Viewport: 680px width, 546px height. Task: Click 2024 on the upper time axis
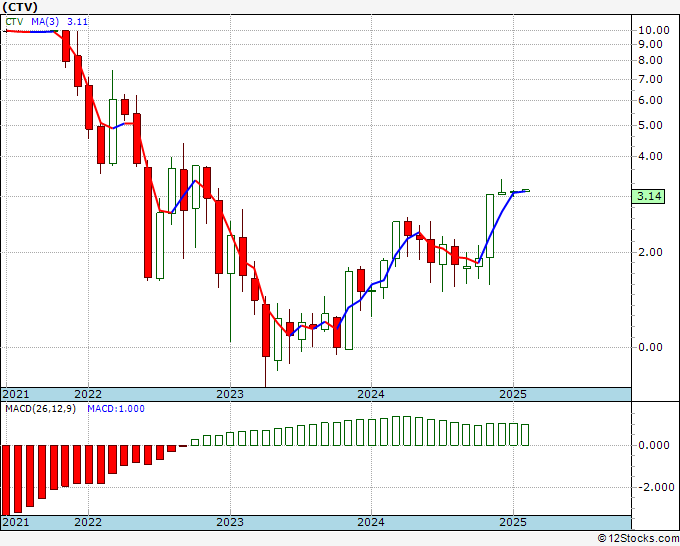(x=371, y=394)
